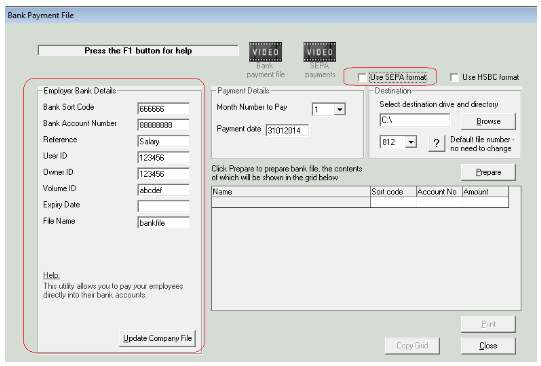This screenshot has width=541, height=366.
Task: Click the Amount column header
Action: tap(485, 192)
